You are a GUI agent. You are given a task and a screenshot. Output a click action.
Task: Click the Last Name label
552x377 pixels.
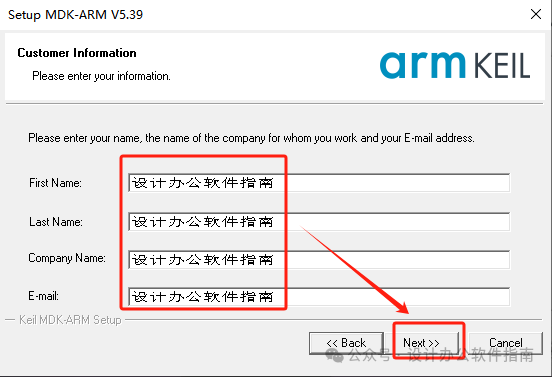pyautogui.click(x=56, y=222)
